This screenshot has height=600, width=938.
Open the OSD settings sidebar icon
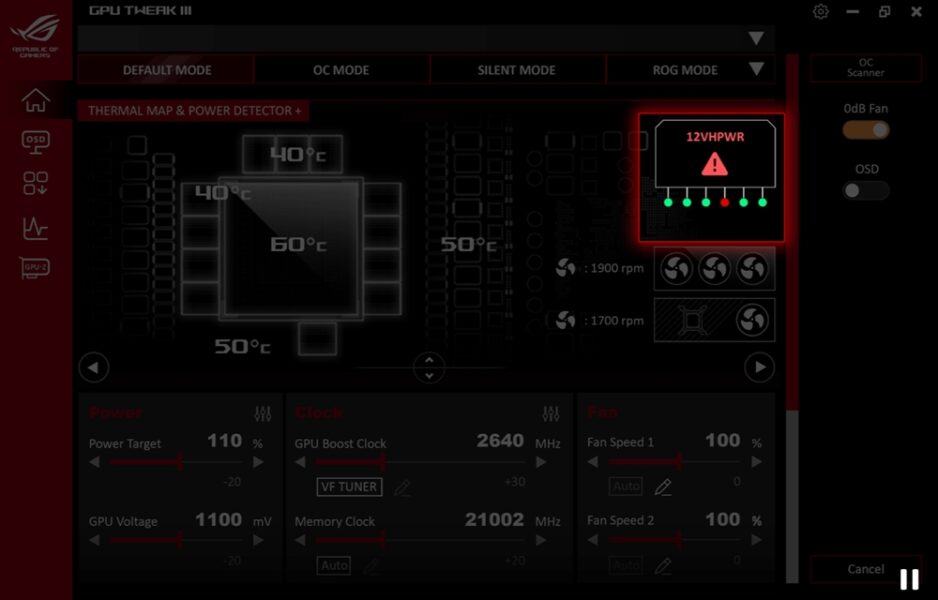(35, 141)
